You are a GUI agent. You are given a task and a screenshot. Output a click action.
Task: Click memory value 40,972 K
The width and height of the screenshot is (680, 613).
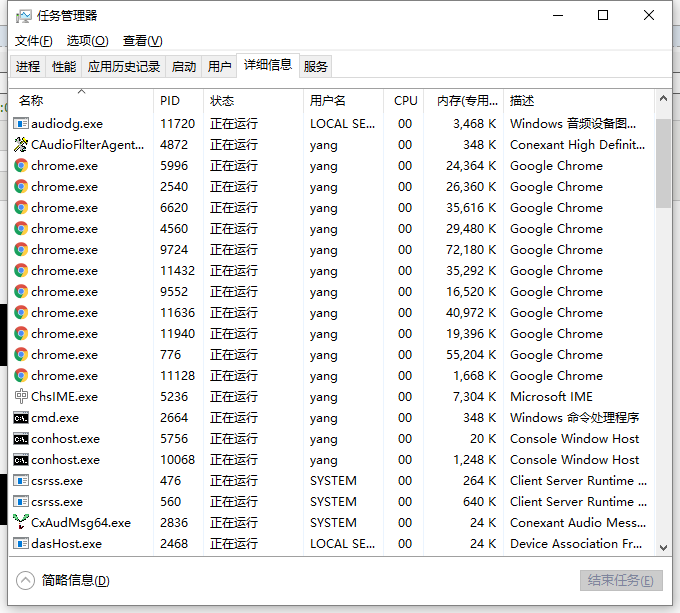pyautogui.click(x=471, y=313)
